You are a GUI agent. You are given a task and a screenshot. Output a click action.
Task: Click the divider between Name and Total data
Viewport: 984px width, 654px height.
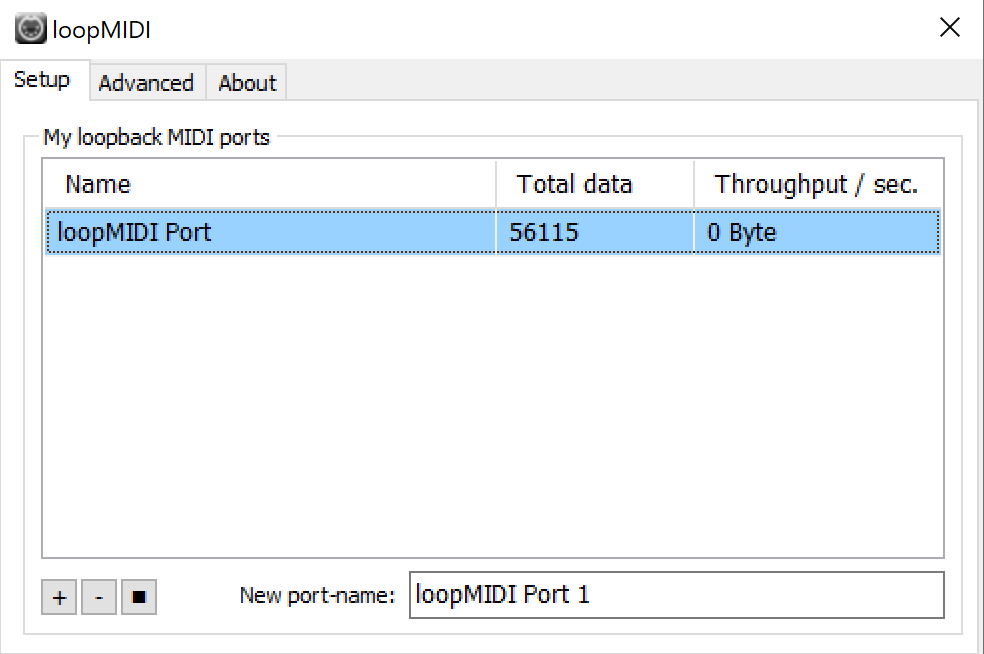(x=496, y=184)
